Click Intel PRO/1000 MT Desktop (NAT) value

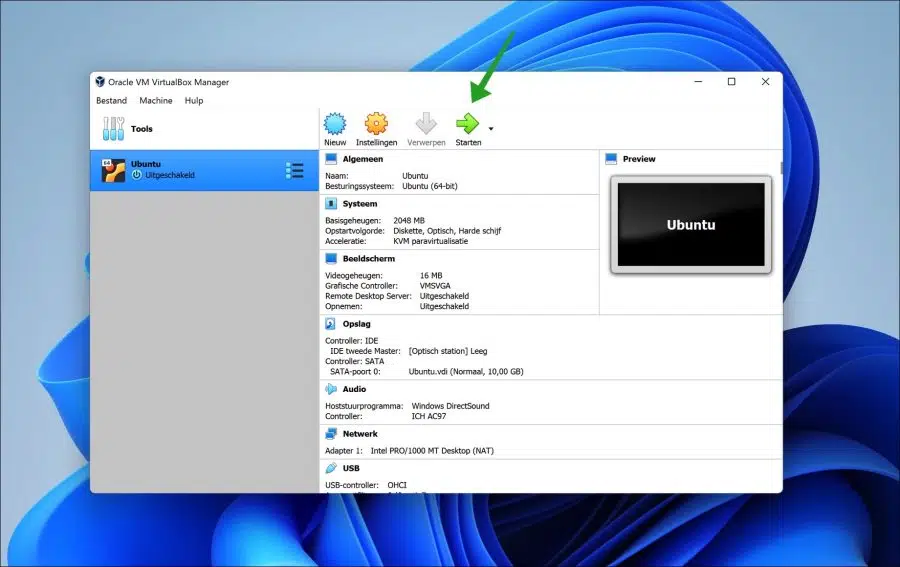[x=432, y=451]
